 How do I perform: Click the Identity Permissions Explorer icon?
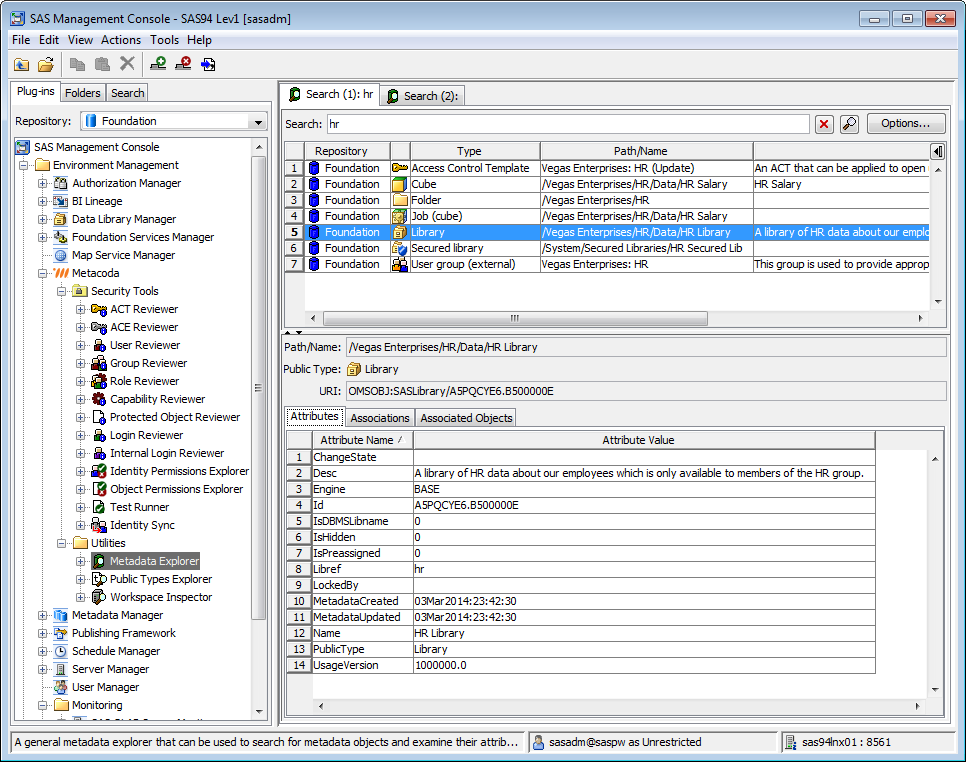pyautogui.click(x=99, y=471)
